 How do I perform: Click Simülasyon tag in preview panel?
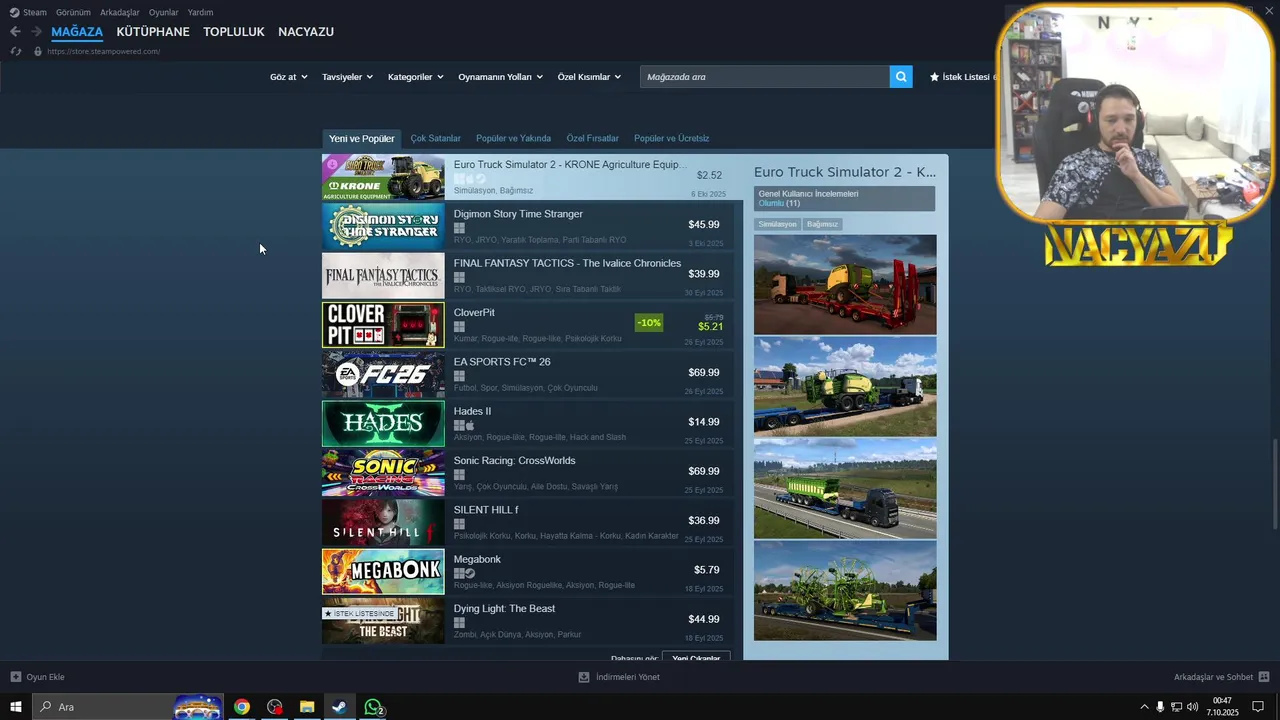pos(777,224)
